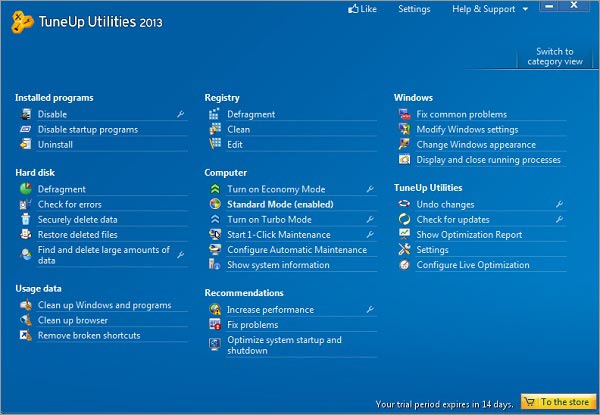
Task: Open Settings in the top bar
Action: point(414,9)
